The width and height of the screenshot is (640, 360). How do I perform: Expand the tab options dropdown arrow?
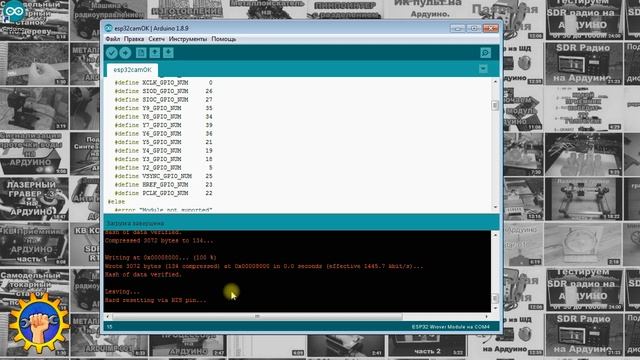point(483,69)
